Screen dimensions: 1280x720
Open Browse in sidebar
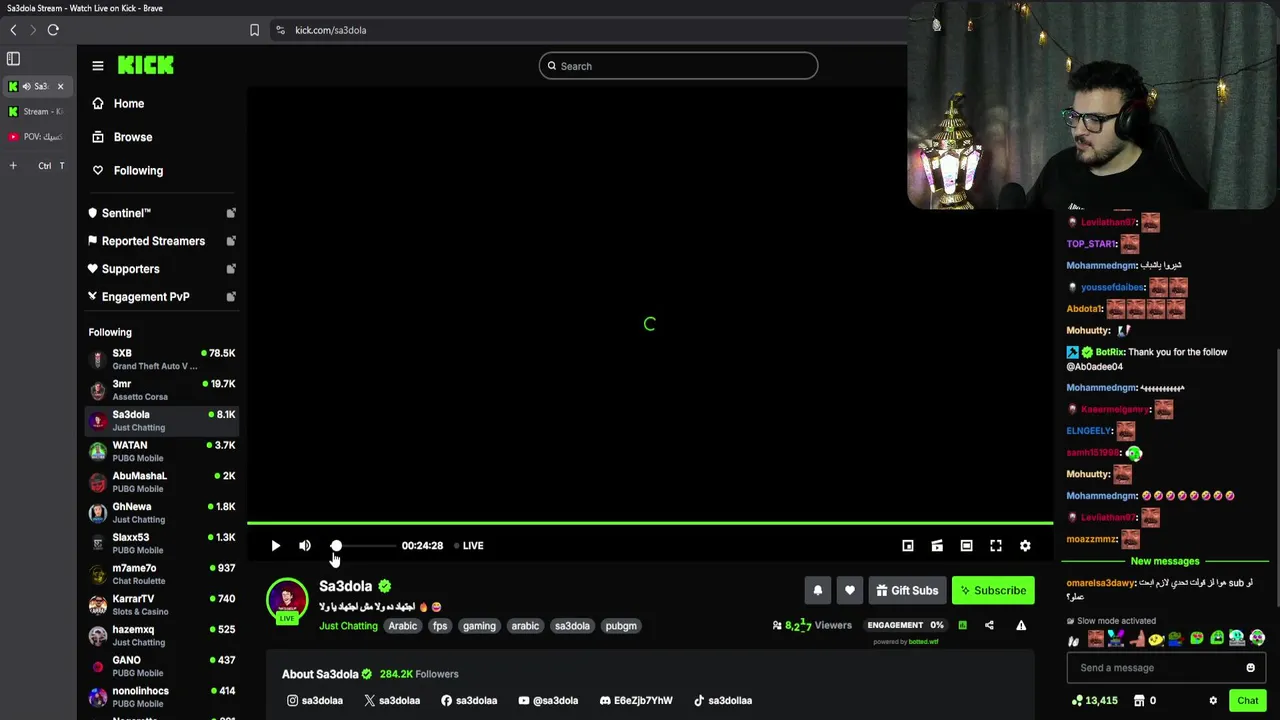[x=122, y=137]
